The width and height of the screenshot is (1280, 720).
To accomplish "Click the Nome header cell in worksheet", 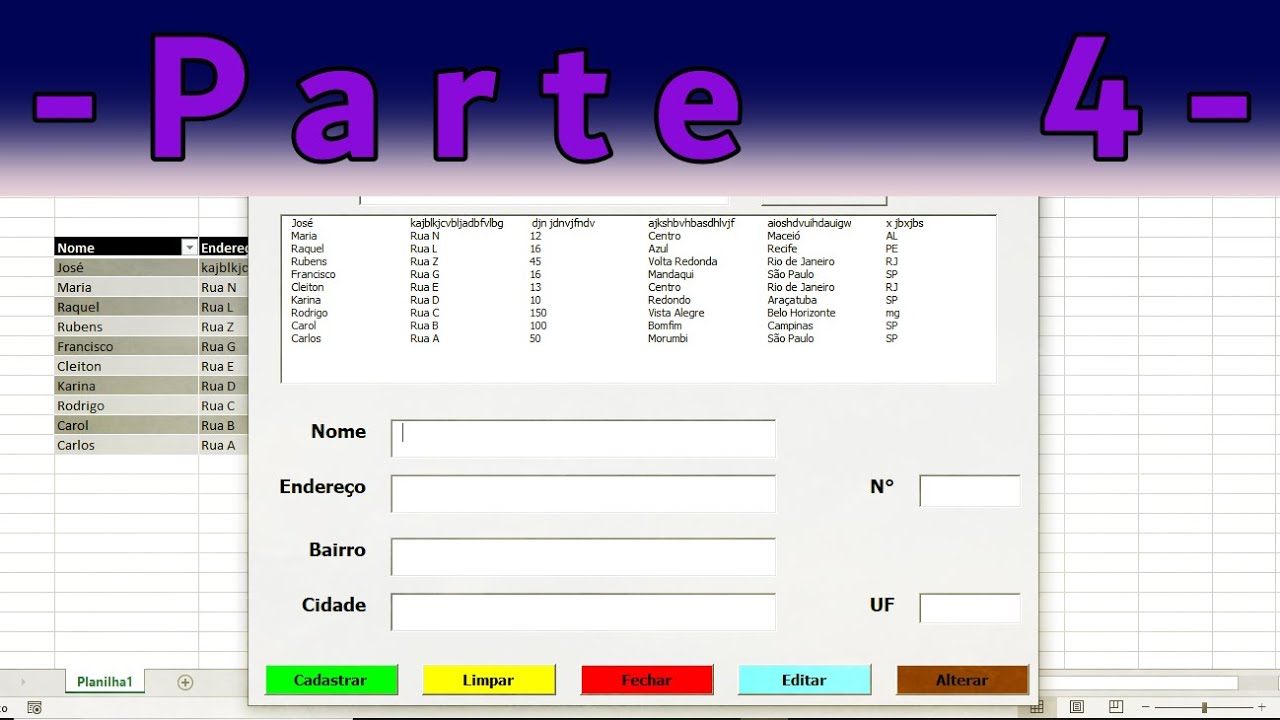I will [126, 248].
